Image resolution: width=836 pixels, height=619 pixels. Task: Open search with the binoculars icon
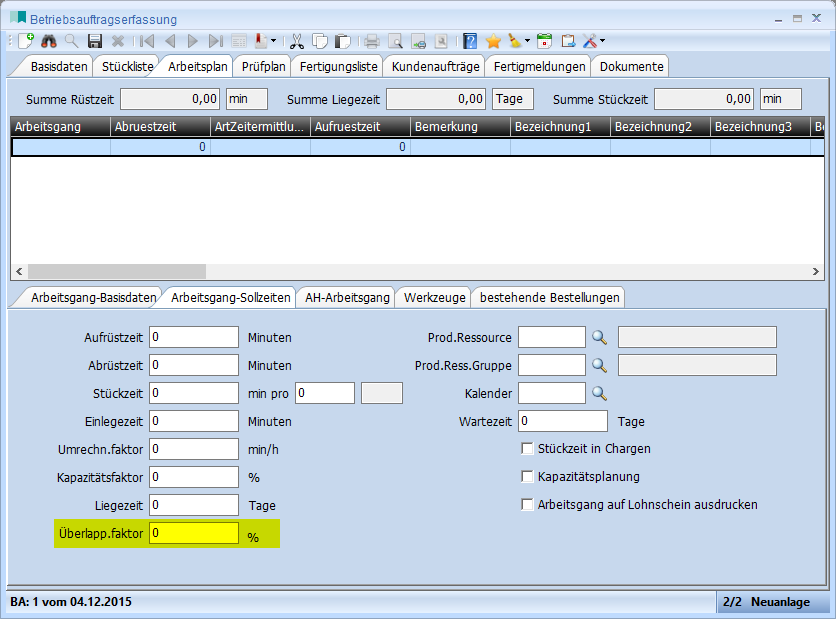[49, 41]
